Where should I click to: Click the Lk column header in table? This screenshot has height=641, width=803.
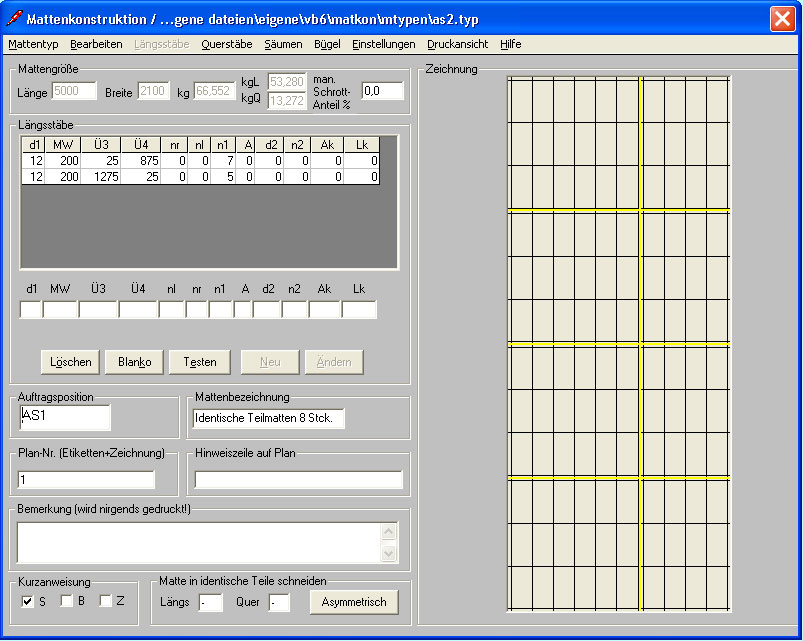pyautogui.click(x=362, y=145)
